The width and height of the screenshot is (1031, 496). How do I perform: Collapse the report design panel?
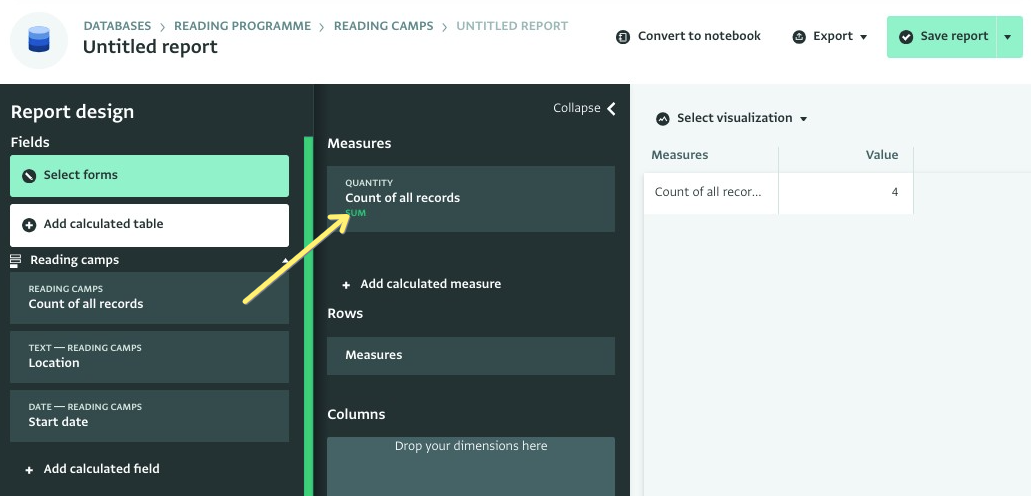point(585,108)
